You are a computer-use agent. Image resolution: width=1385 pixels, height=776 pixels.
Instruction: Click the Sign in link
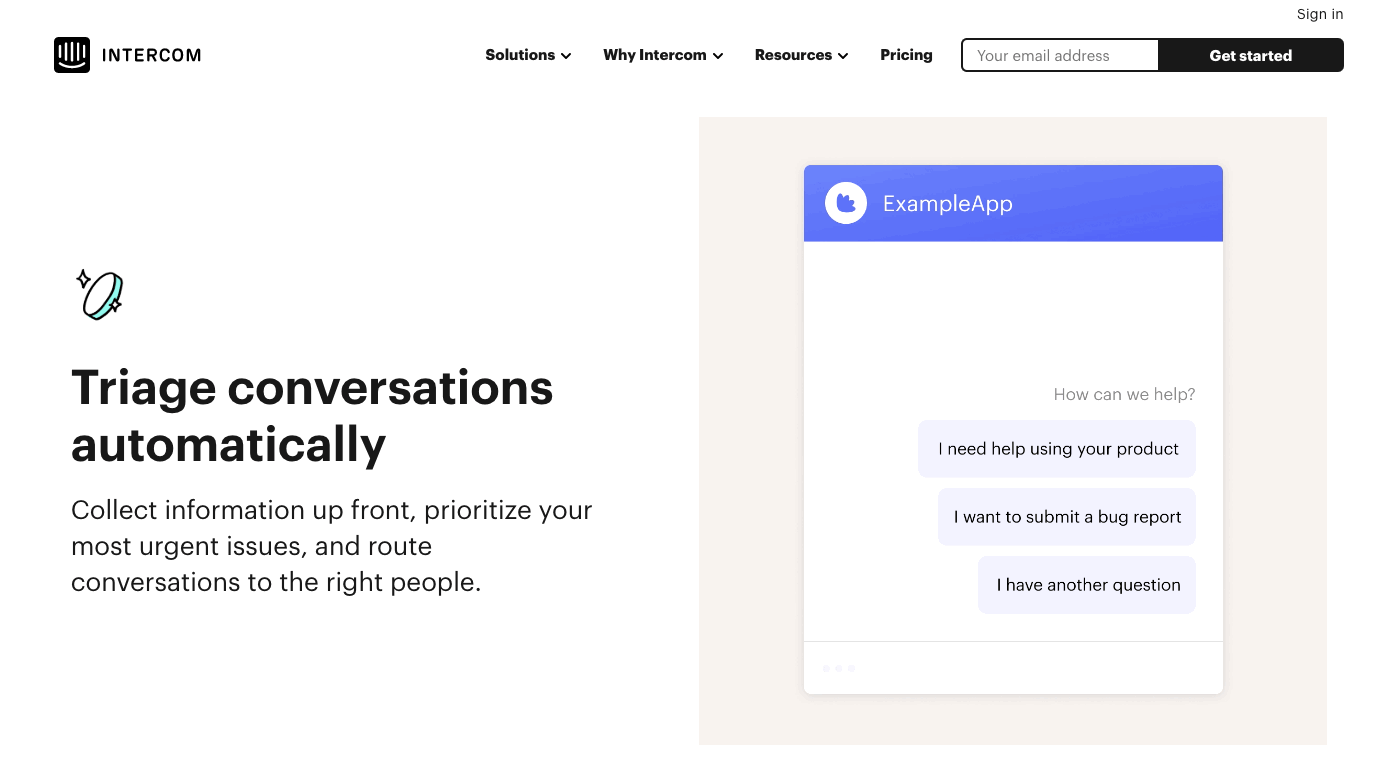coord(1319,14)
